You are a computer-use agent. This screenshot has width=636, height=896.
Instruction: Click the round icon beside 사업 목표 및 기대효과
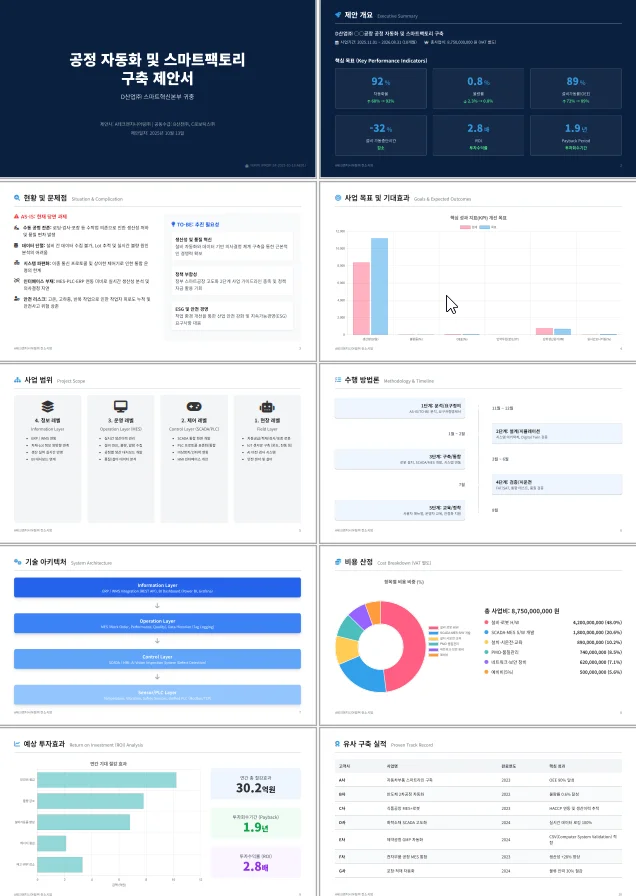click(x=338, y=198)
